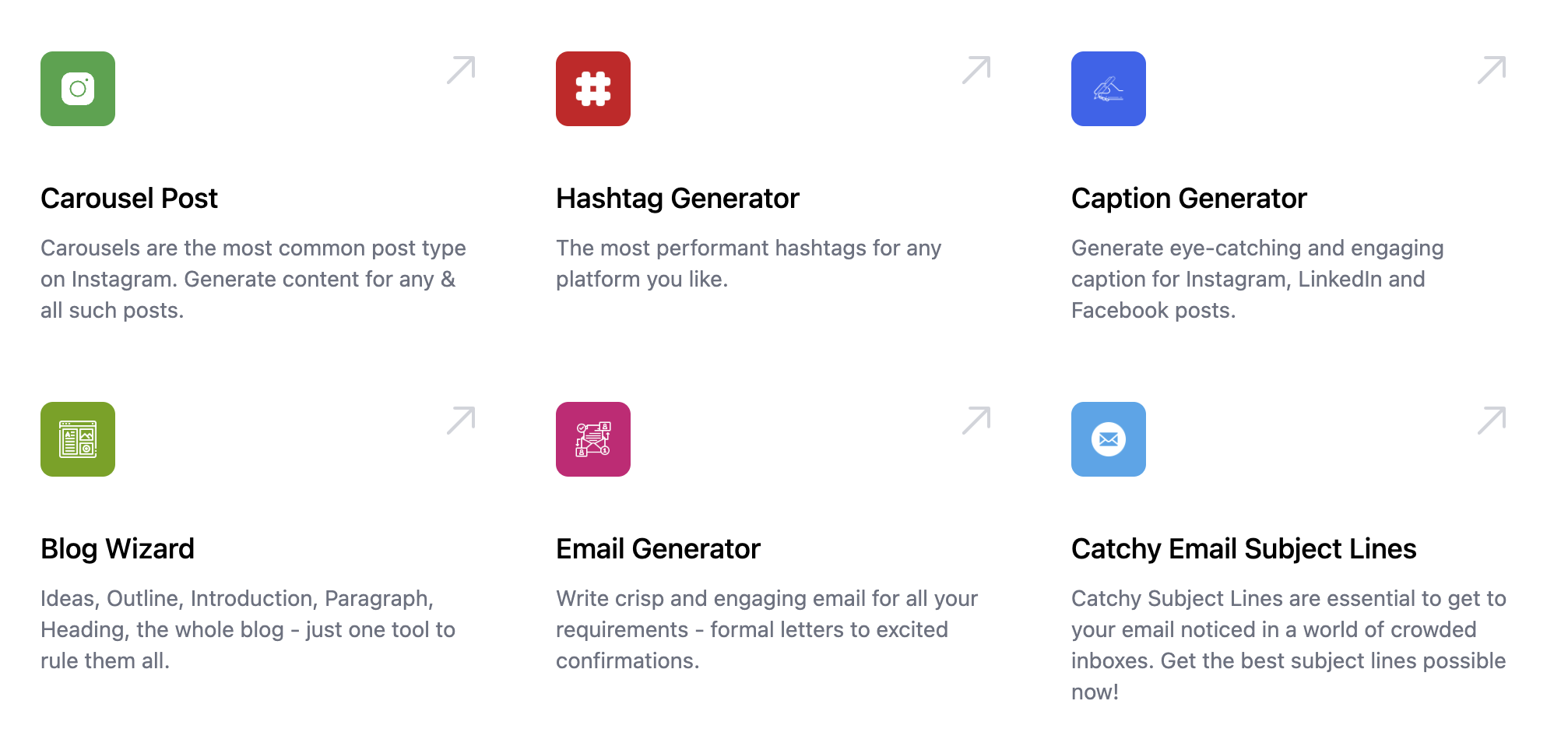This screenshot has width=1568, height=729.
Task: Select the Email Generator title
Action: click(658, 549)
